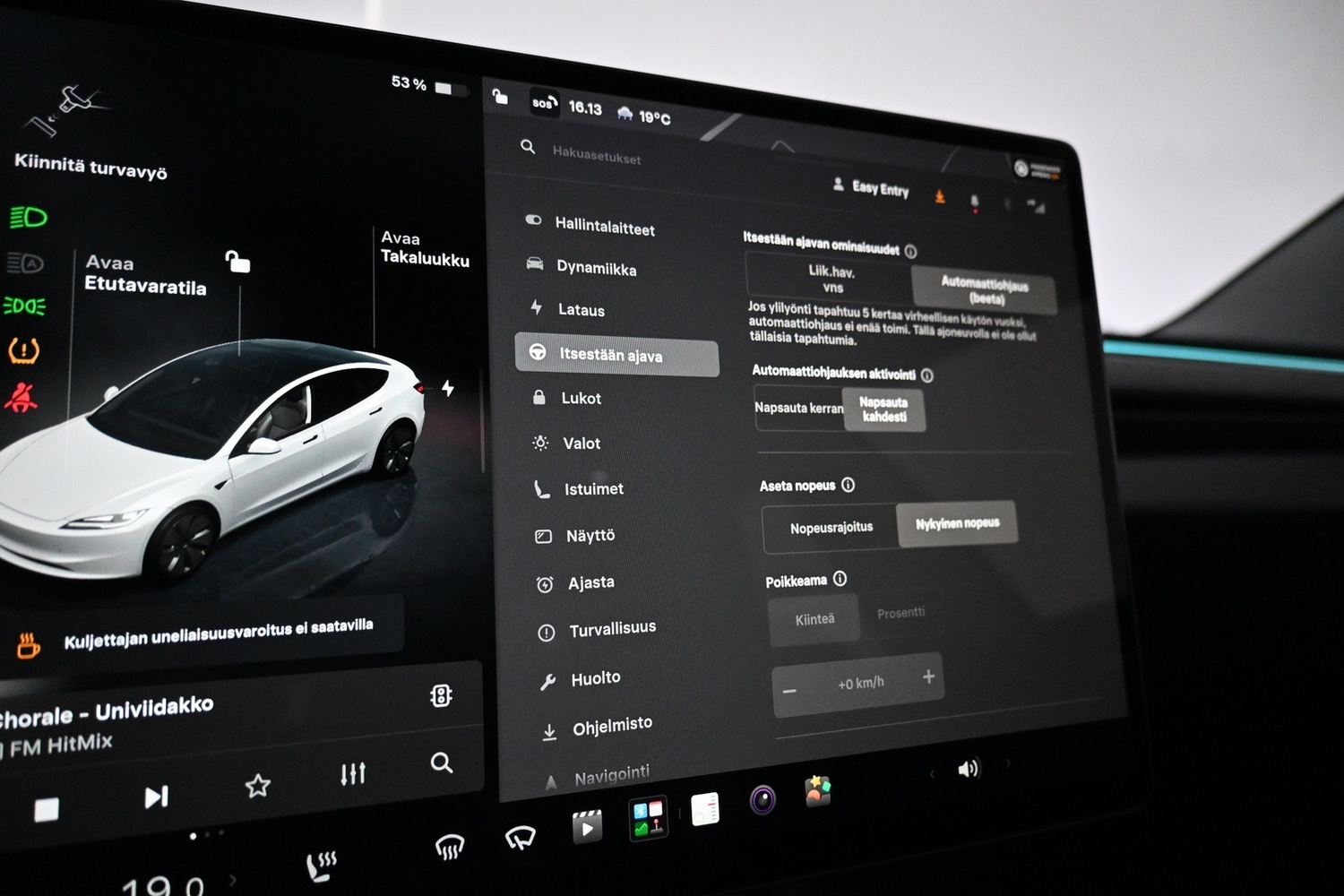Open the notifications bell icon
Viewport: 1344px width, 896px height.
[975, 202]
